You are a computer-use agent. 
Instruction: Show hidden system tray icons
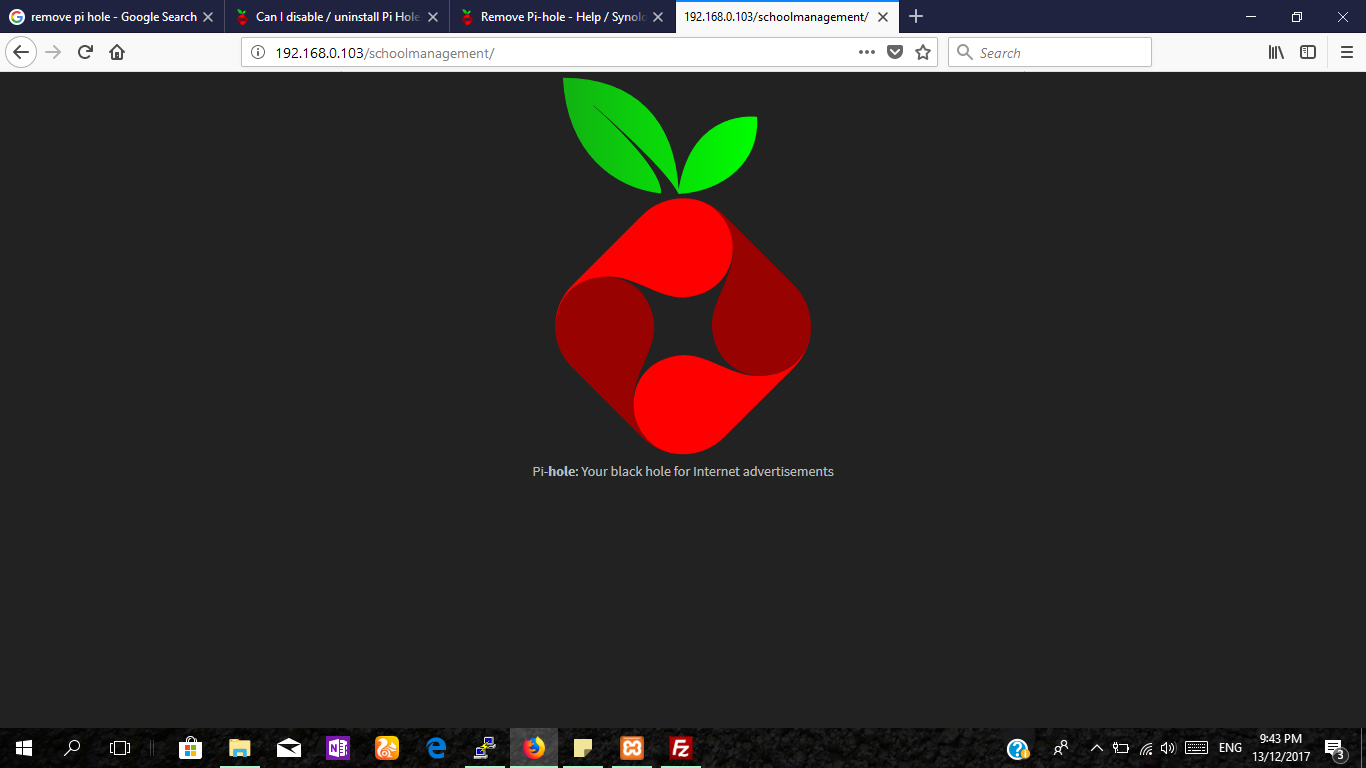tap(1097, 748)
